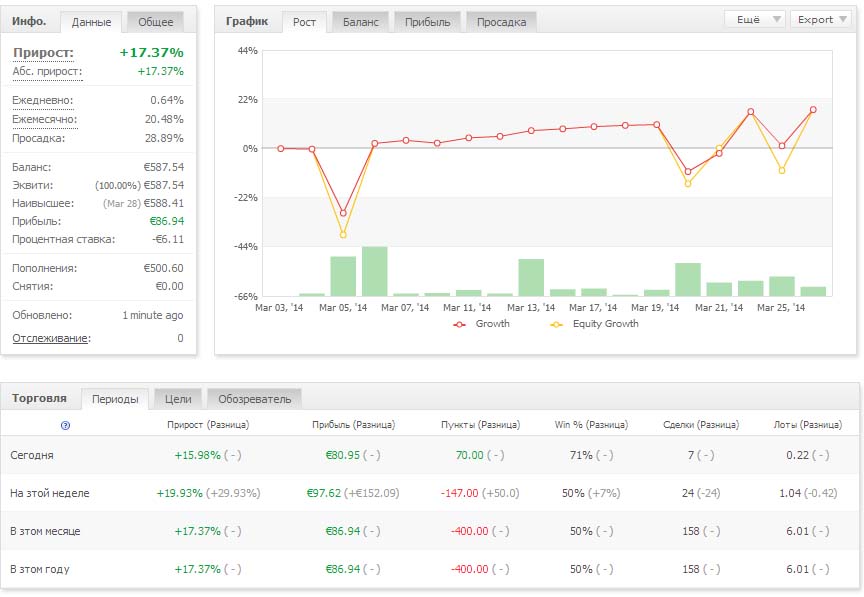Show the Прибыль chart tab

pyautogui.click(x=427, y=22)
